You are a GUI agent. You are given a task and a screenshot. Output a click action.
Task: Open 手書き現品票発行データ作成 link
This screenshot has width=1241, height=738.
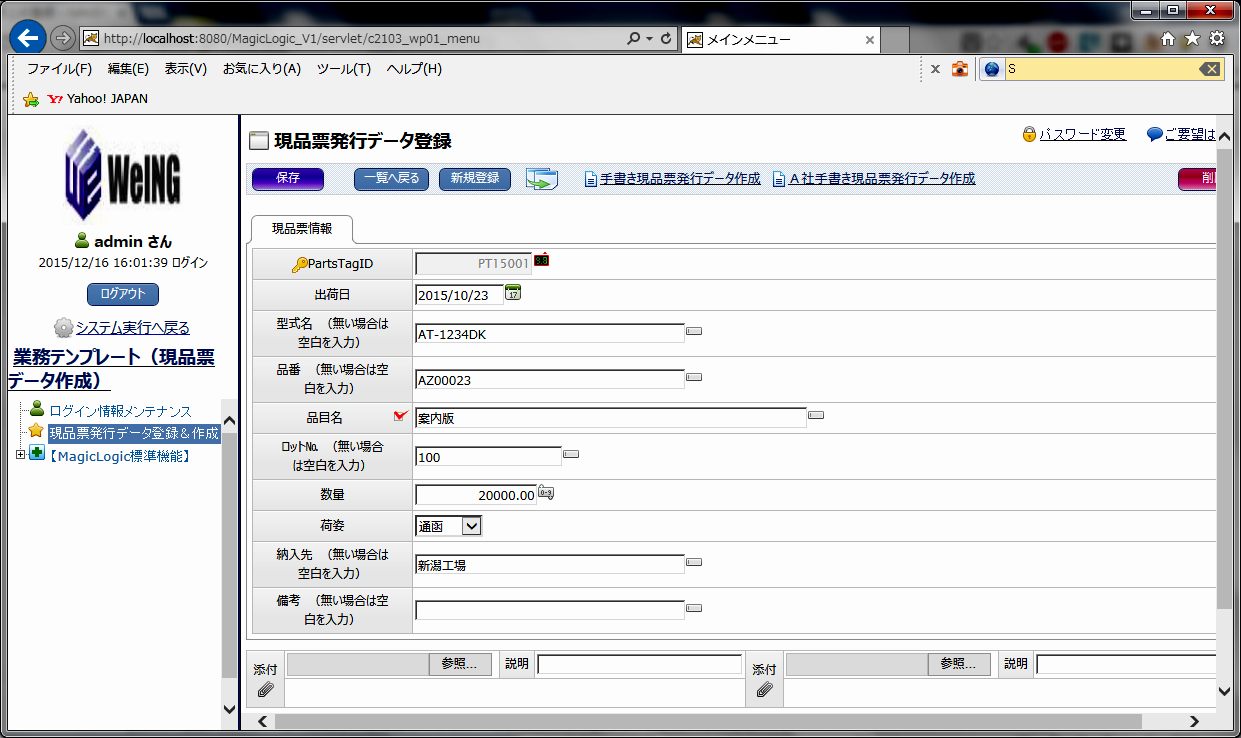tap(679, 179)
